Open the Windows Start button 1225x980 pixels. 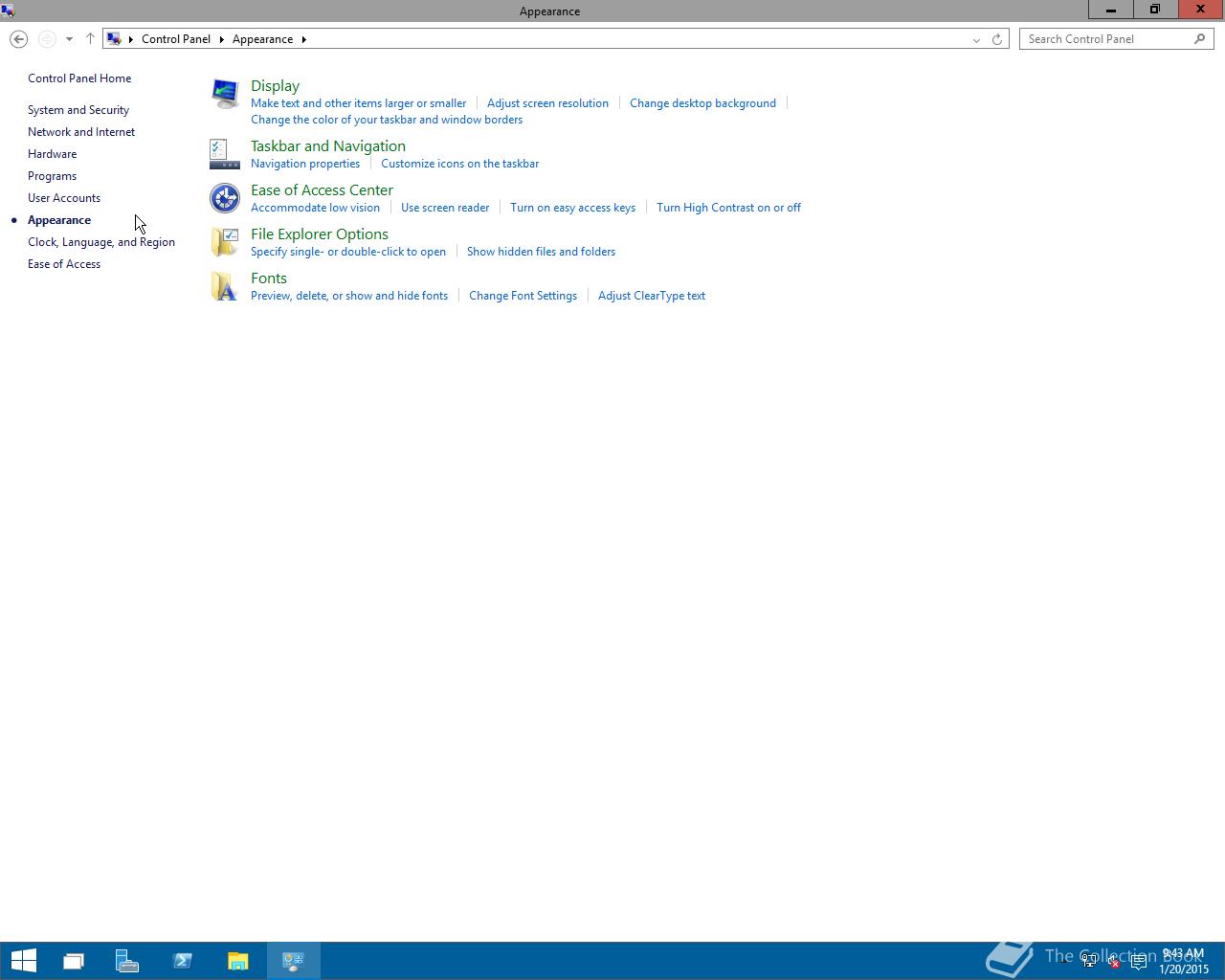click(x=23, y=960)
